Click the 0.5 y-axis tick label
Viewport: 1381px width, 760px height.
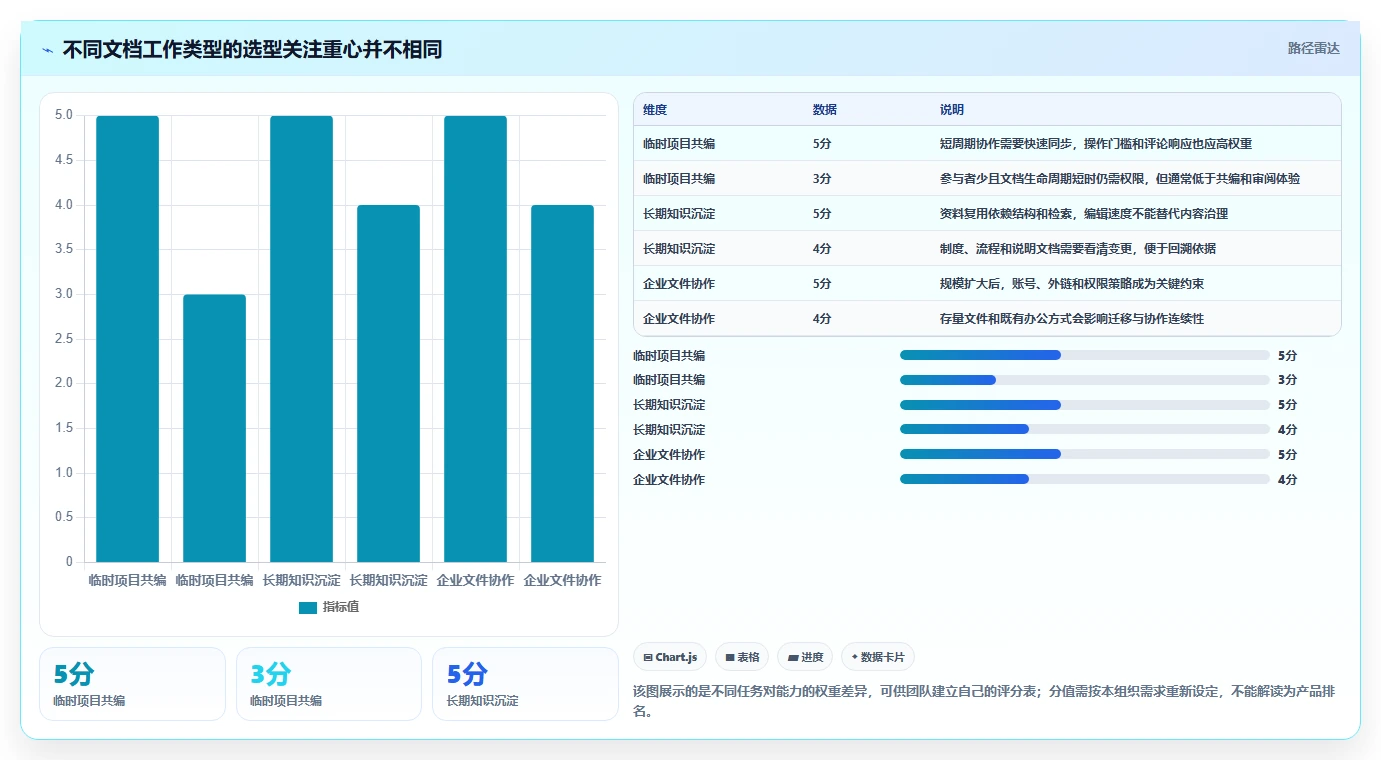pos(63,517)
